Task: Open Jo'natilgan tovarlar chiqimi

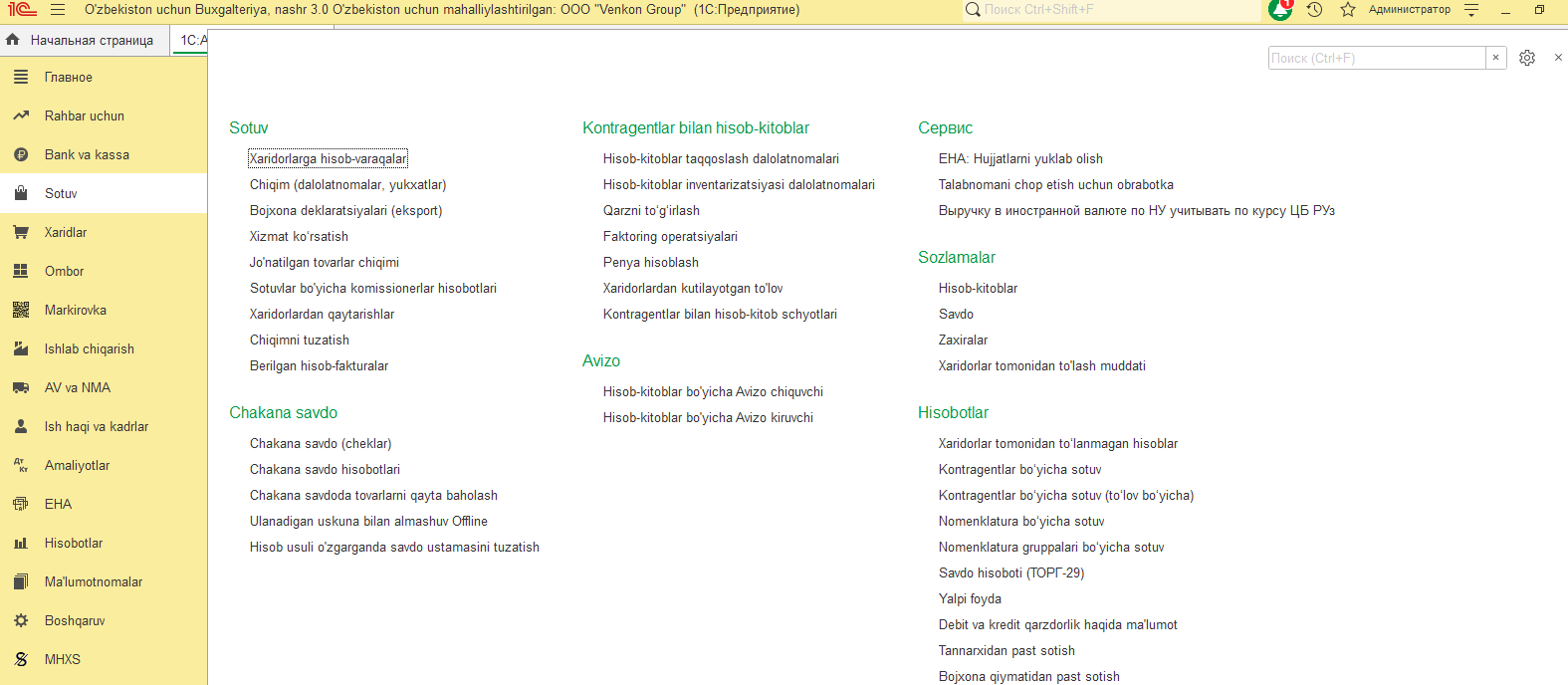Action: click(x=324, y=262)
